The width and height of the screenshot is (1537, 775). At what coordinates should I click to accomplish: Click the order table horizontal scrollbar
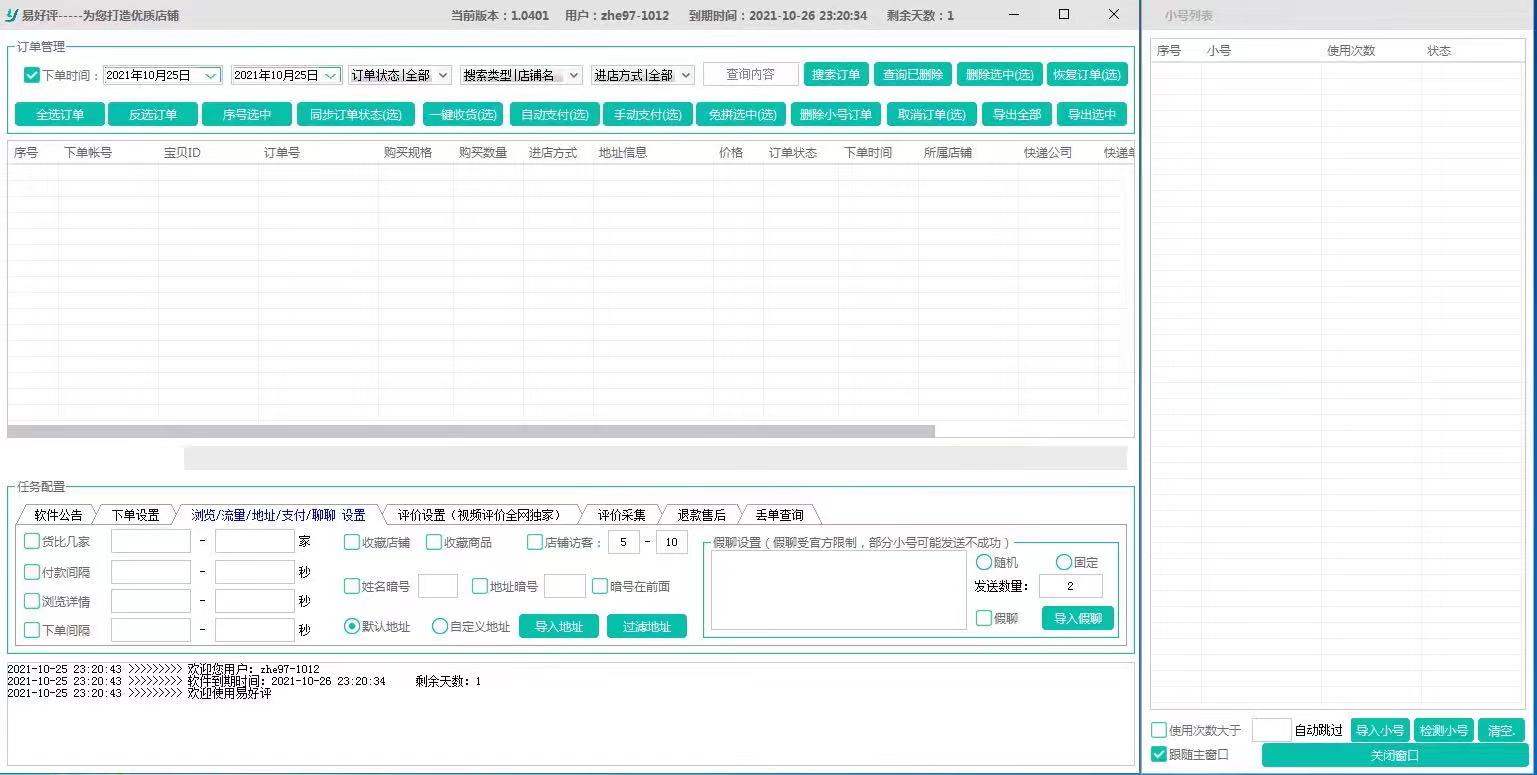[470, 431]
